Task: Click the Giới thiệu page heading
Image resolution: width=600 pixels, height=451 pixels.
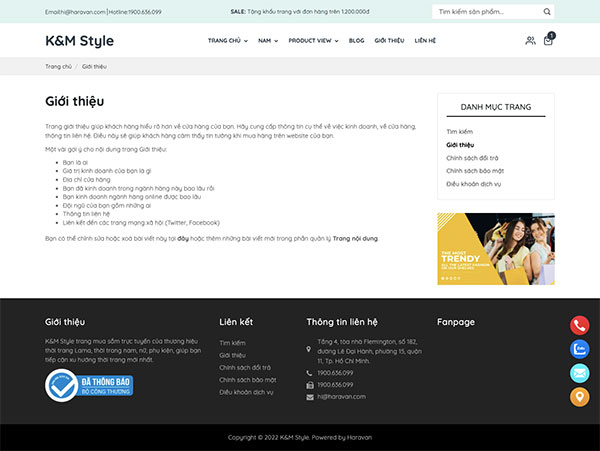Action: click(75, 101)
